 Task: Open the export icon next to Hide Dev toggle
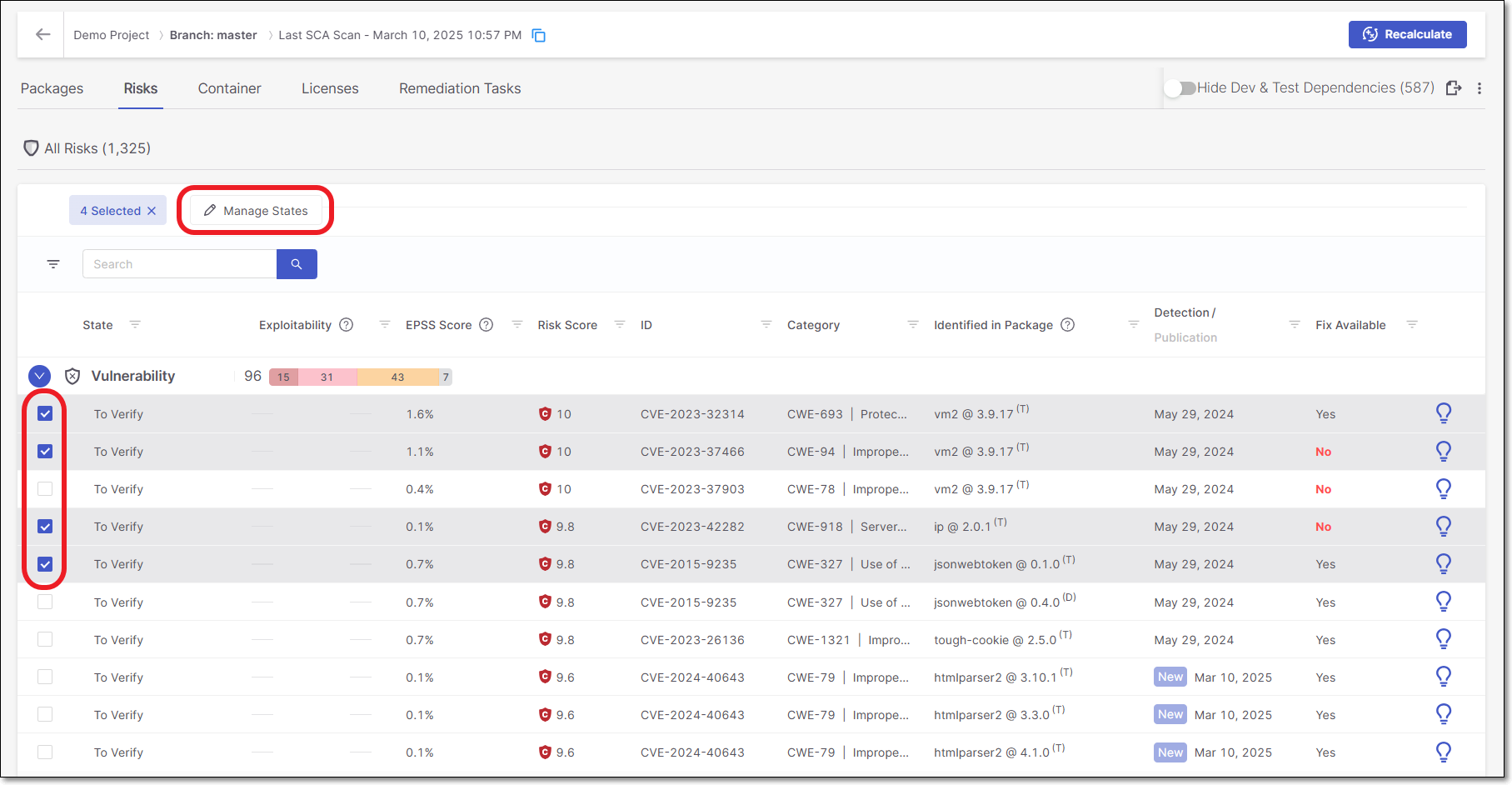(1454, 87)
